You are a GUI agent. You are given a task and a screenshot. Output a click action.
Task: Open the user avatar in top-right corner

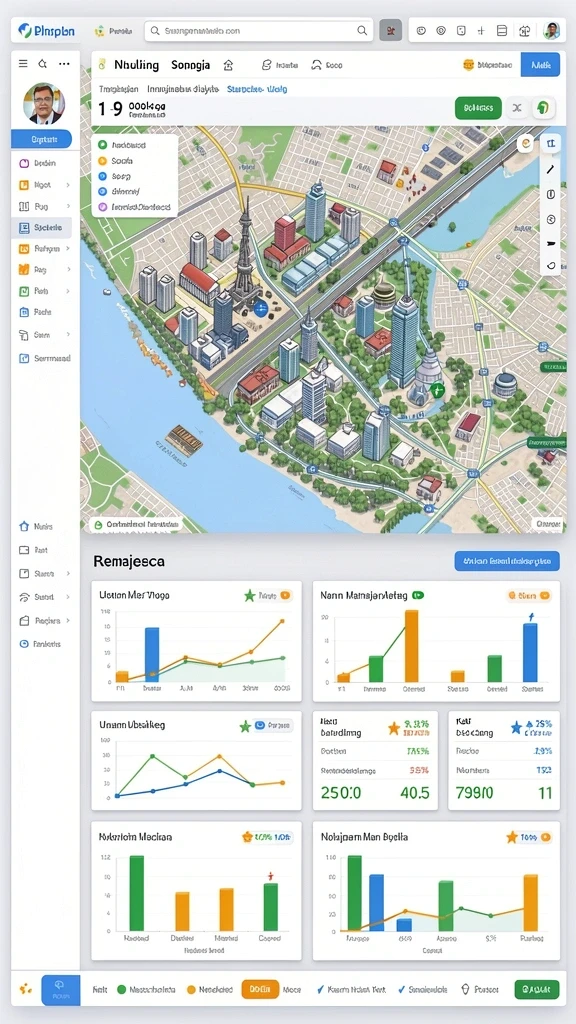552,30
